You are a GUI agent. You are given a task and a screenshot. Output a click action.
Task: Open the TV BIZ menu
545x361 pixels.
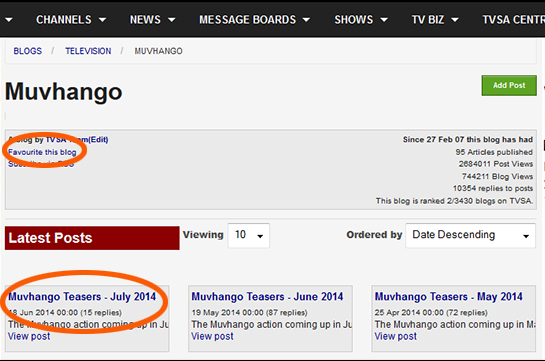coord(435,20)
